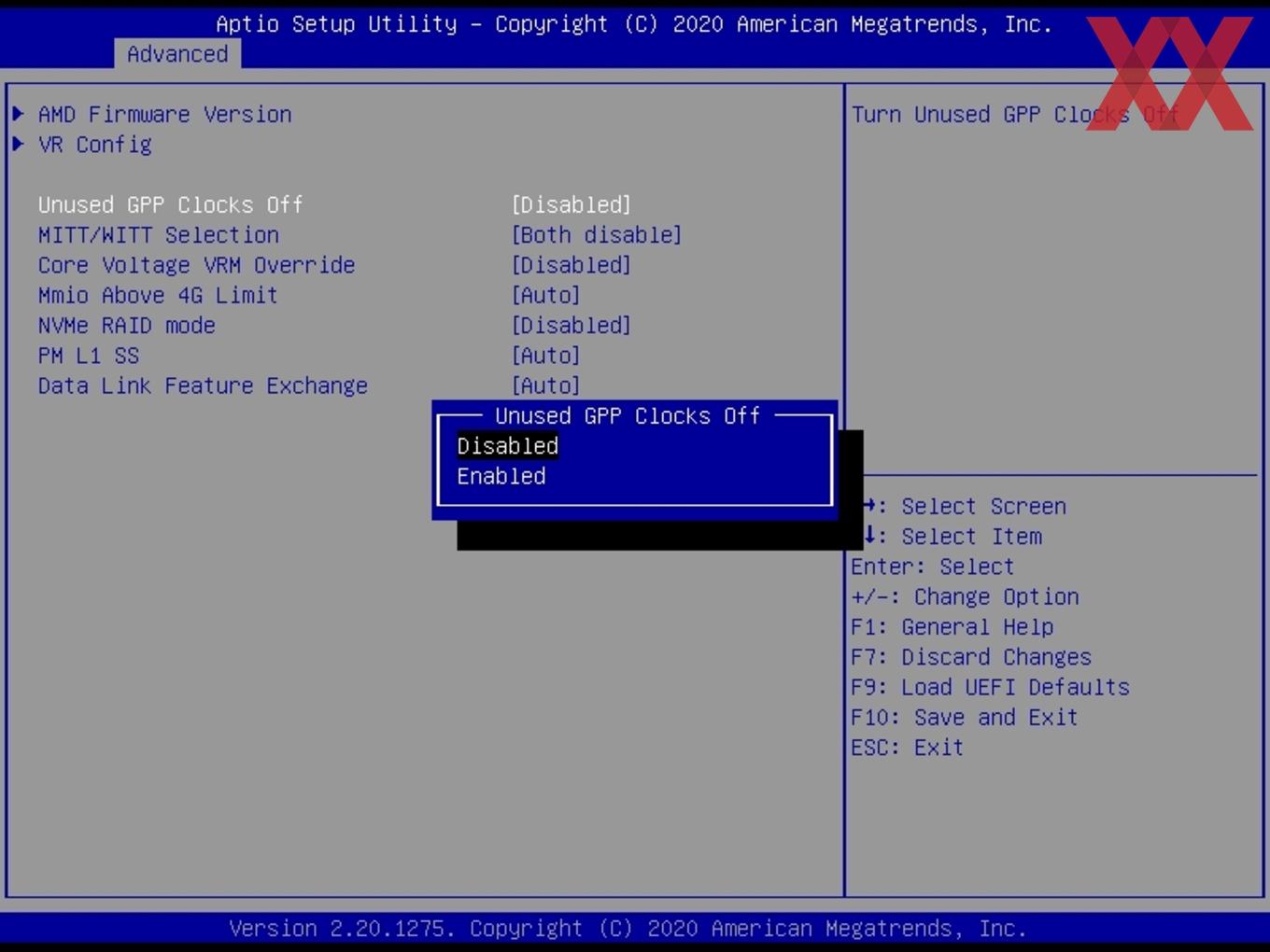Image resolution: width=1270 pixels, height=952 pixels.
Task: Choose Enabled in the popup list
Action: coord(501,476)
